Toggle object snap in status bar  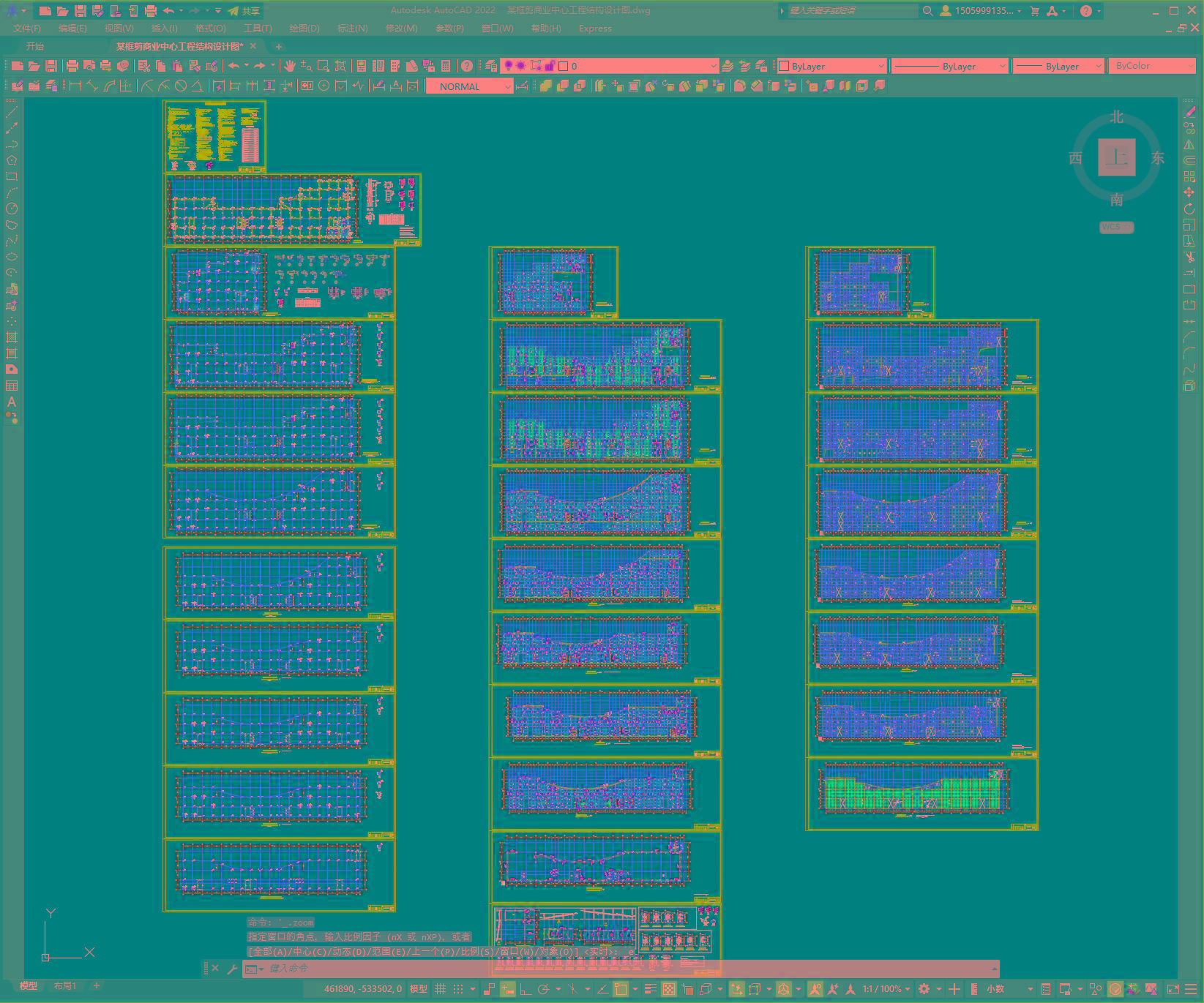(621, 989)
